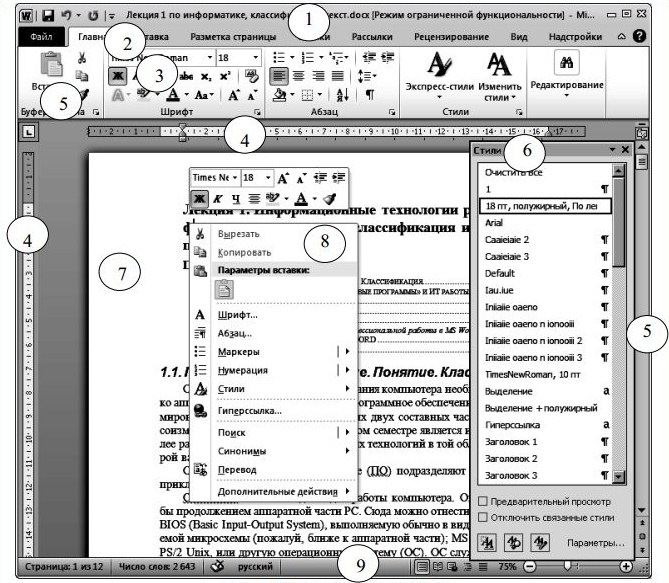669x583 pixels.
Task: Click the Help question mark icon
Action: click(639, 36)
